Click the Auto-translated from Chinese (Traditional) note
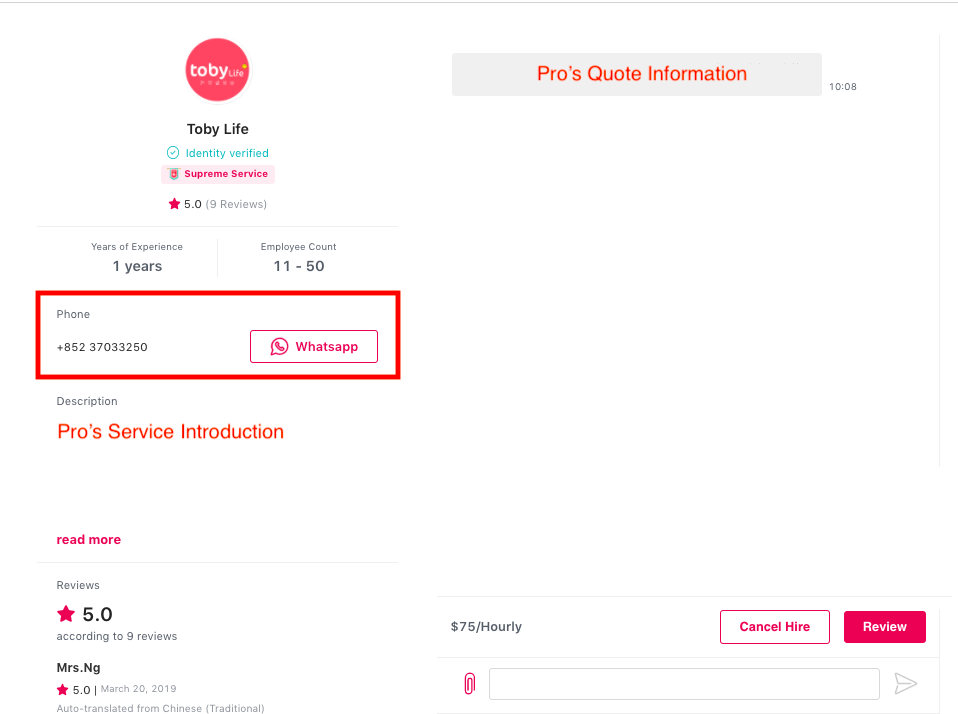The height and width of the screenshot is (714, 958). point(161,709)
